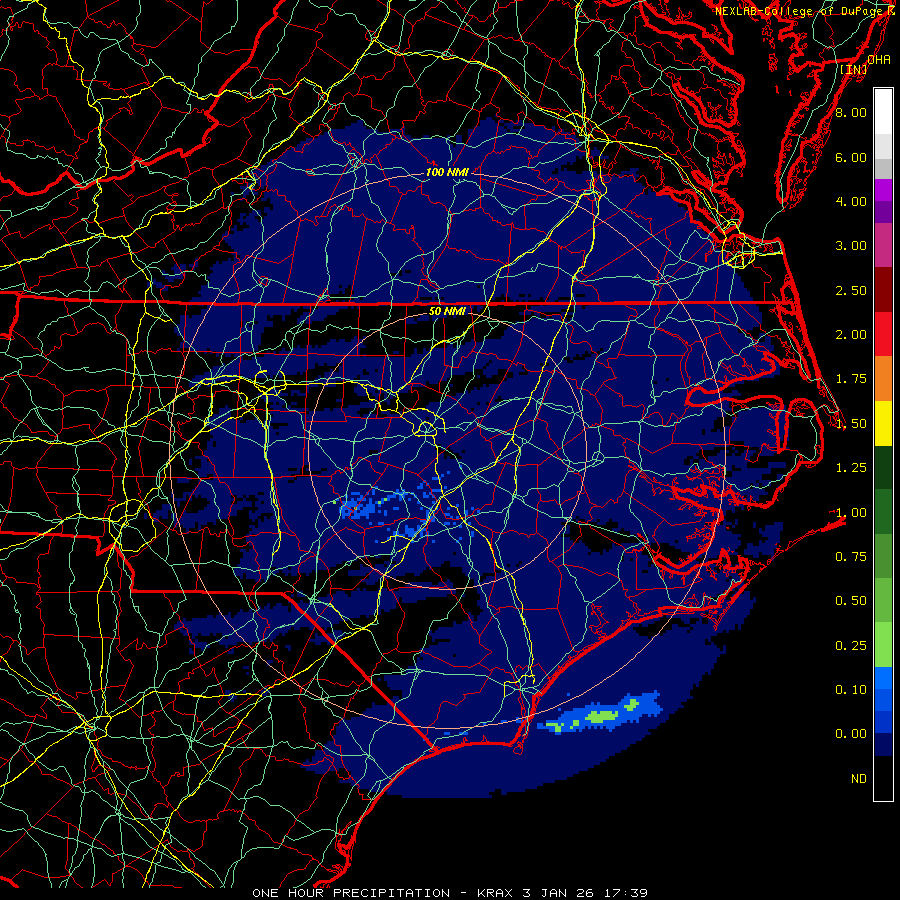
Task: Select the dark maroon legend swatch
Action: pyautogui.click(x=883, y=290)
